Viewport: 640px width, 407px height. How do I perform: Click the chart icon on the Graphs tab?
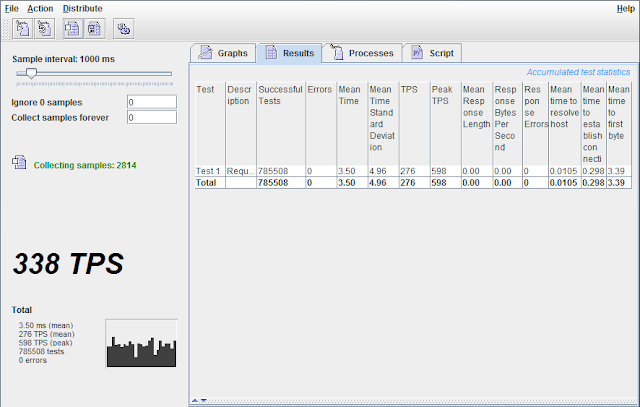click(205, 54)
